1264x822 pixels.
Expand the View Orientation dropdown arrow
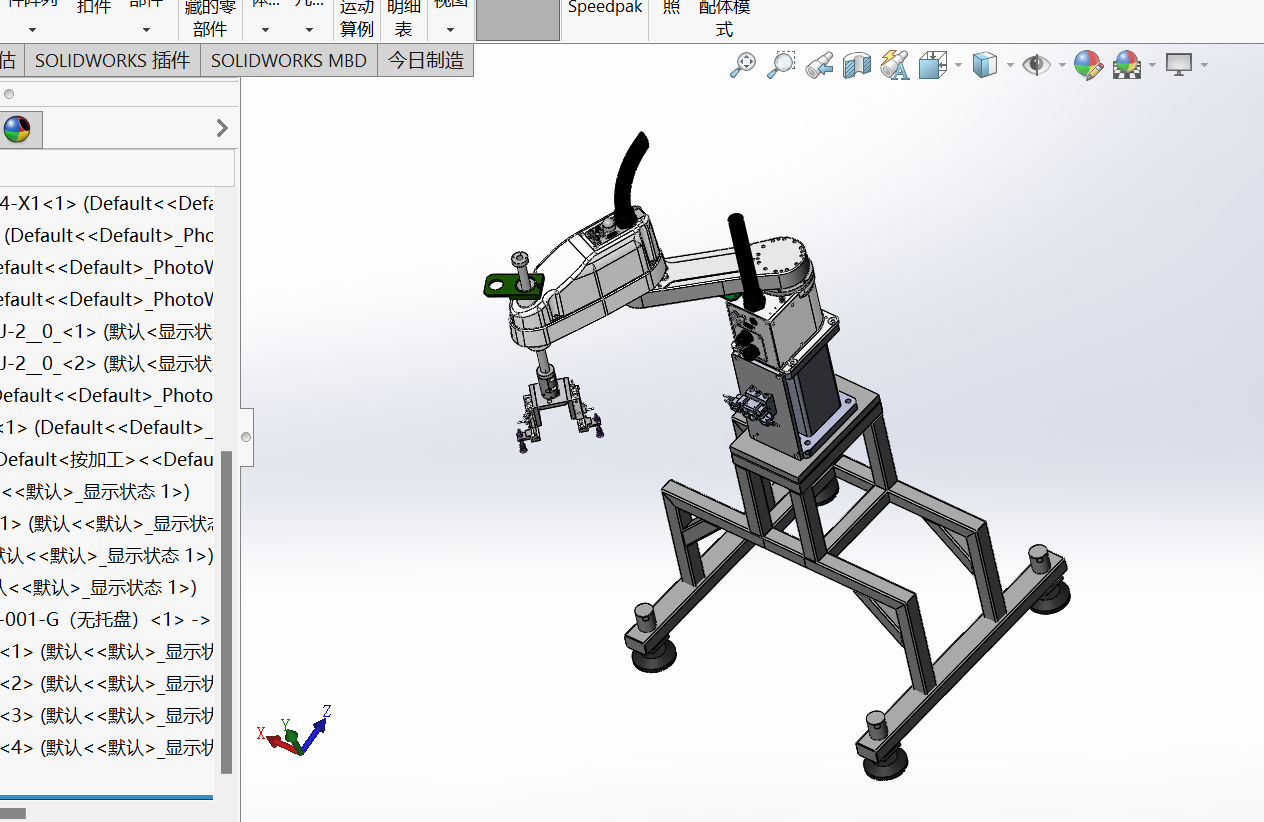pyautogui.click(x=958, y=66)
